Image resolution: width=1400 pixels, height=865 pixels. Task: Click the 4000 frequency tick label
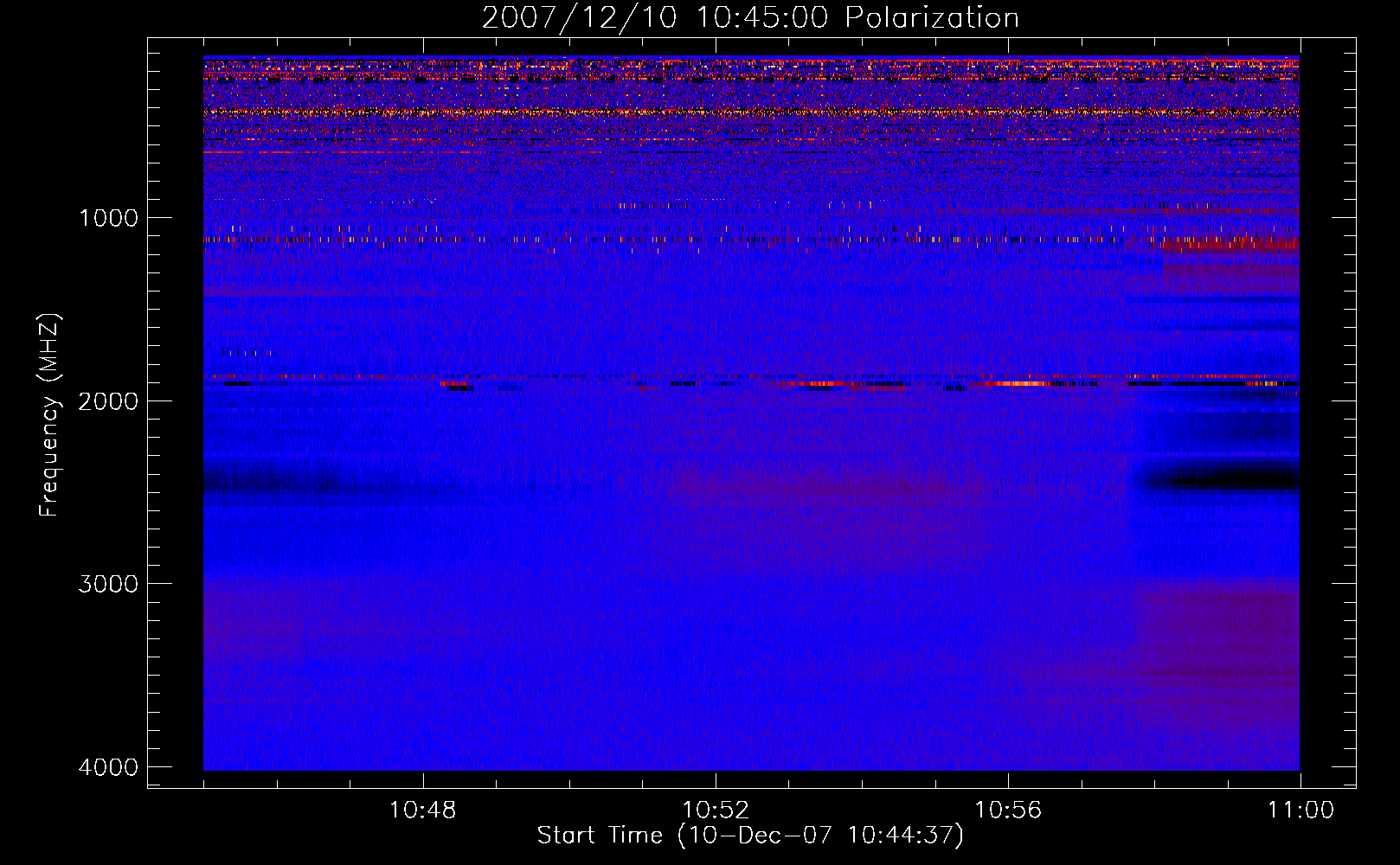[x=108, y=767]
